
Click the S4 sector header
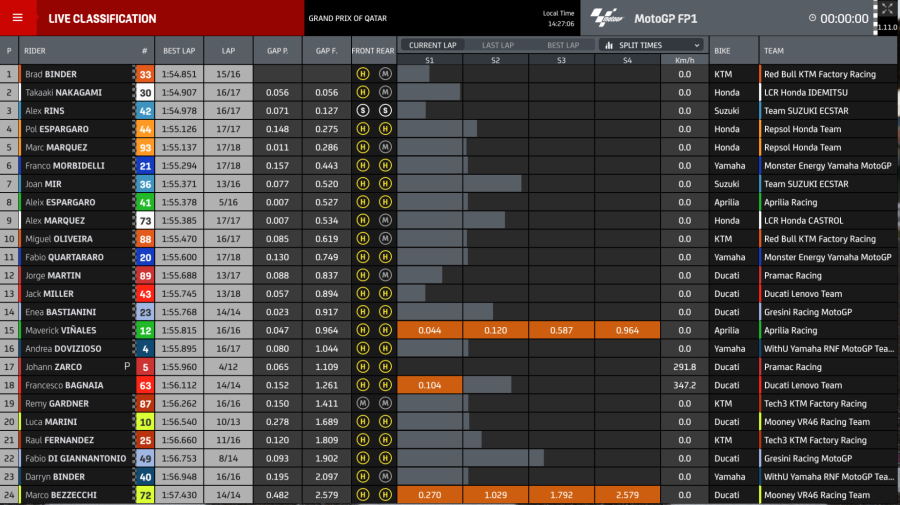click(x=627, y=60)
